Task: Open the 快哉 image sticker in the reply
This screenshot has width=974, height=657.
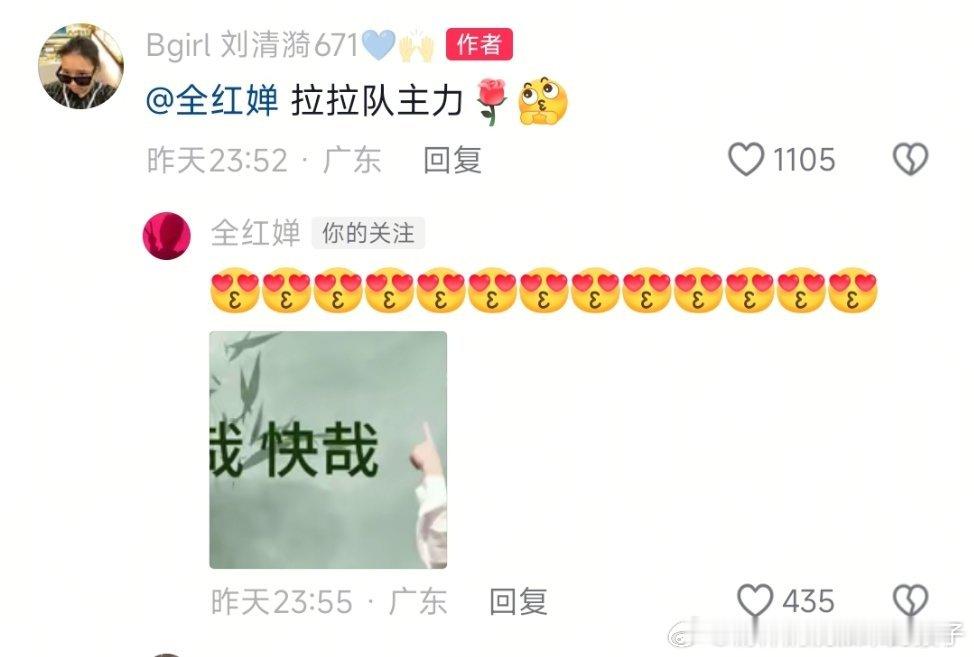Action: [x=328, y=450]
